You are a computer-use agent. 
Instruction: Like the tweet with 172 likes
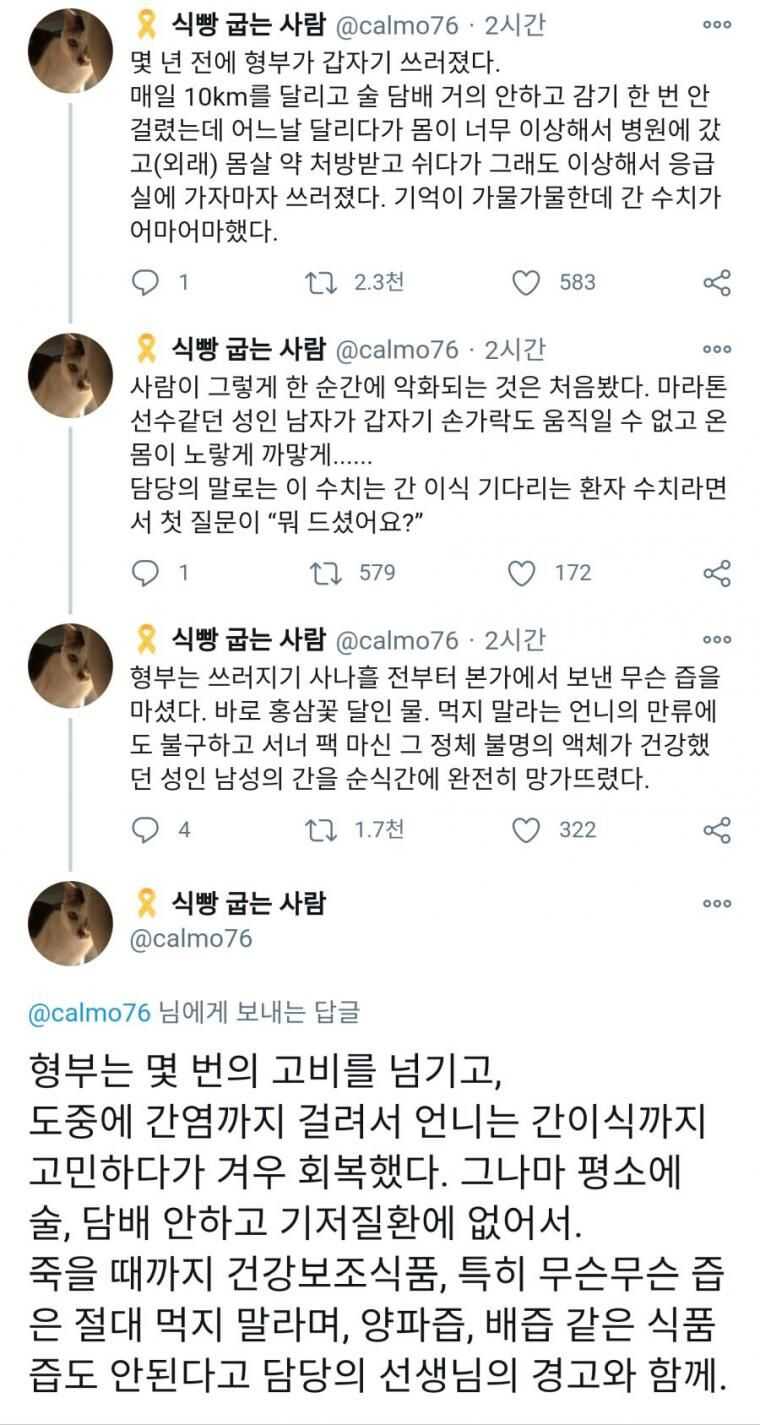522,573
